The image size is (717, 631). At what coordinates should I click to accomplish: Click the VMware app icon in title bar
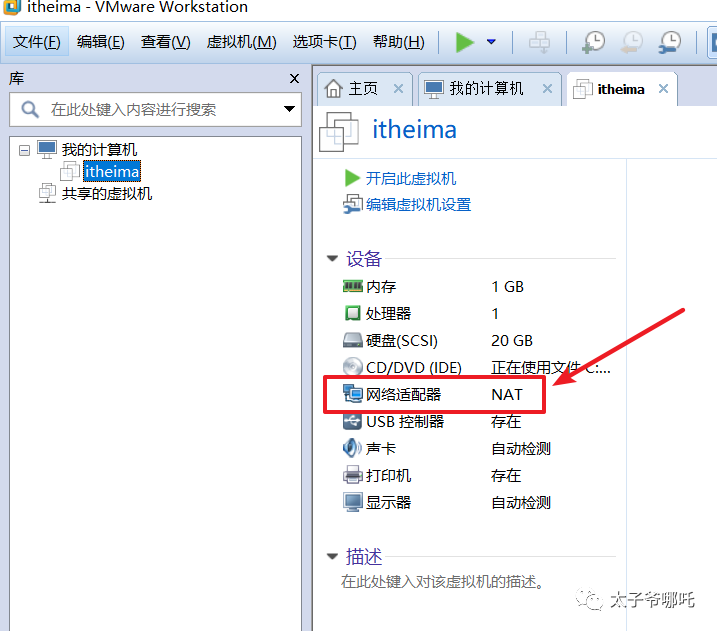point(11,6)
